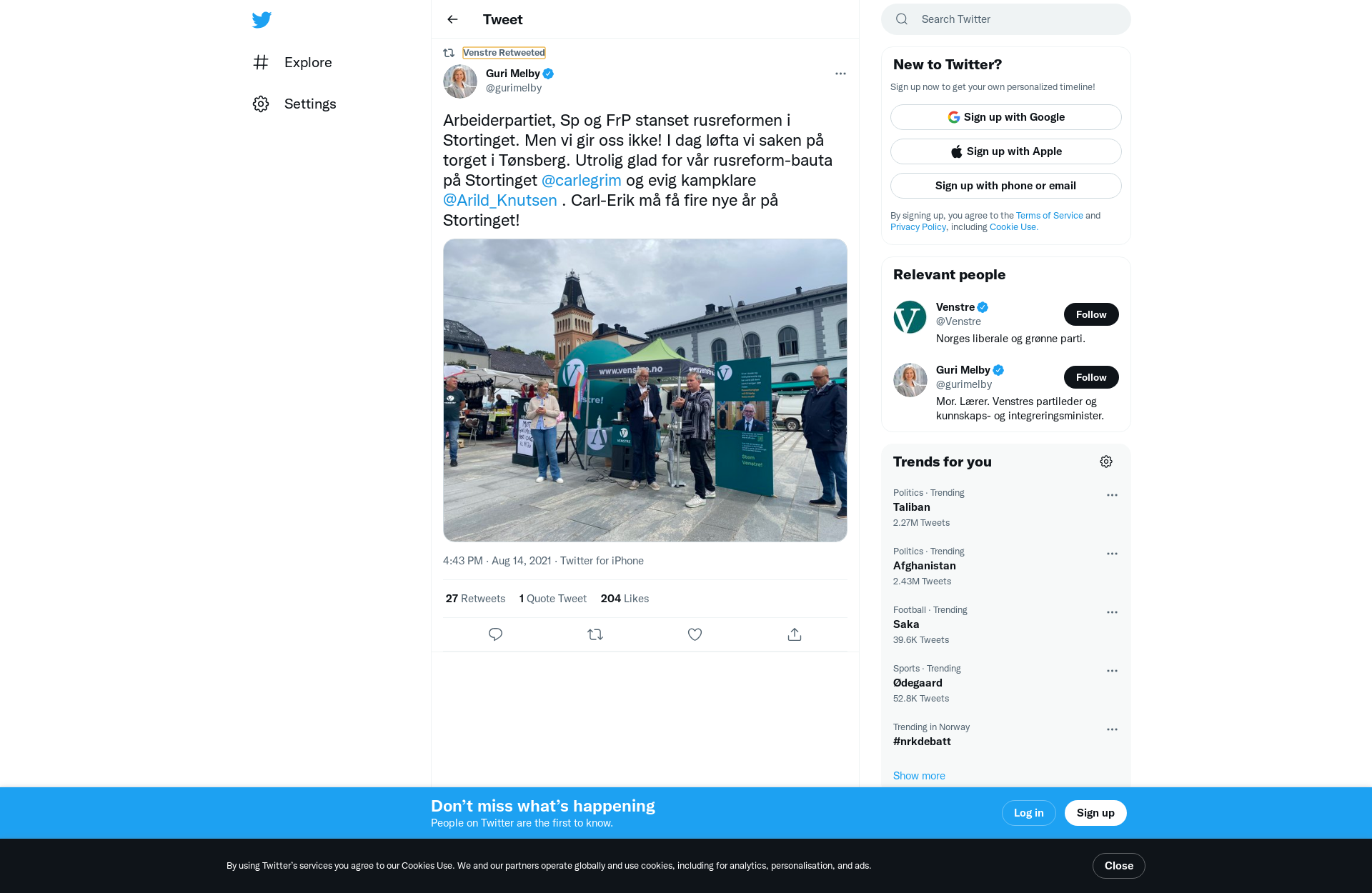The image size is (1372, 893).
Task: Sign up with phone or email
Action: (x=1006, y=186)
